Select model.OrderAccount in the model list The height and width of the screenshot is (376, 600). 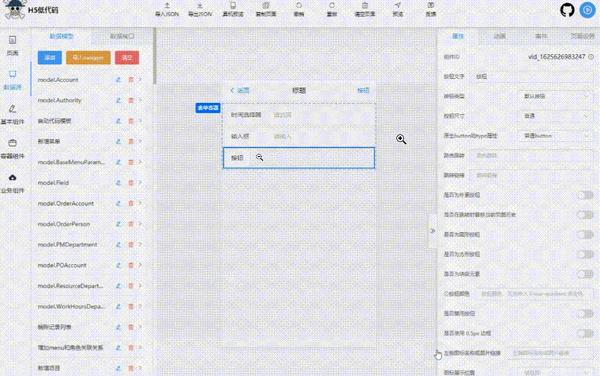click(66, 203)
